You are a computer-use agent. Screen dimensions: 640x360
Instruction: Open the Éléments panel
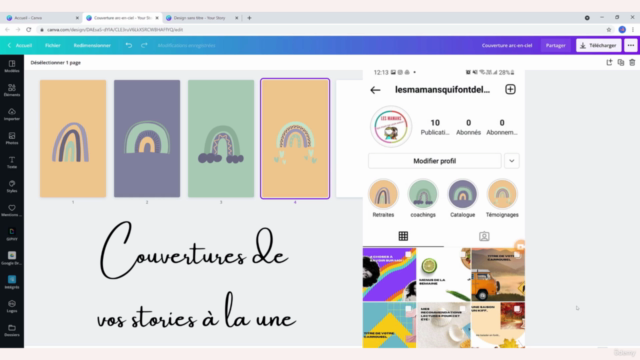click(x=12, y=90)
